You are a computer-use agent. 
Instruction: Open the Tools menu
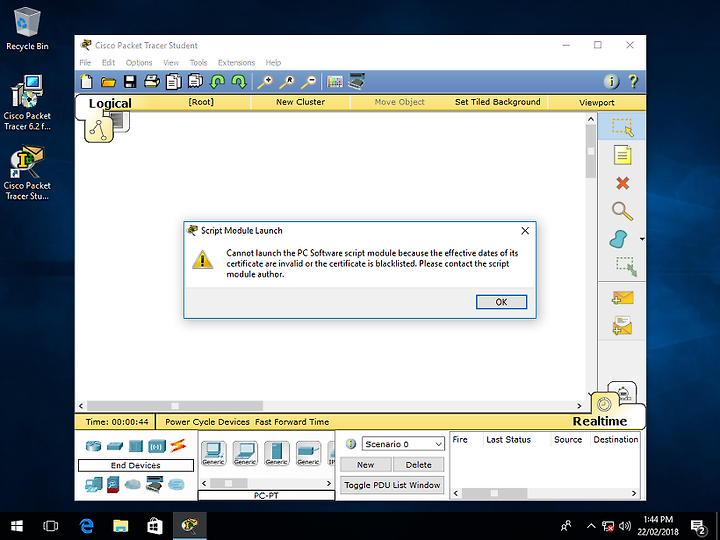point(198,62)
